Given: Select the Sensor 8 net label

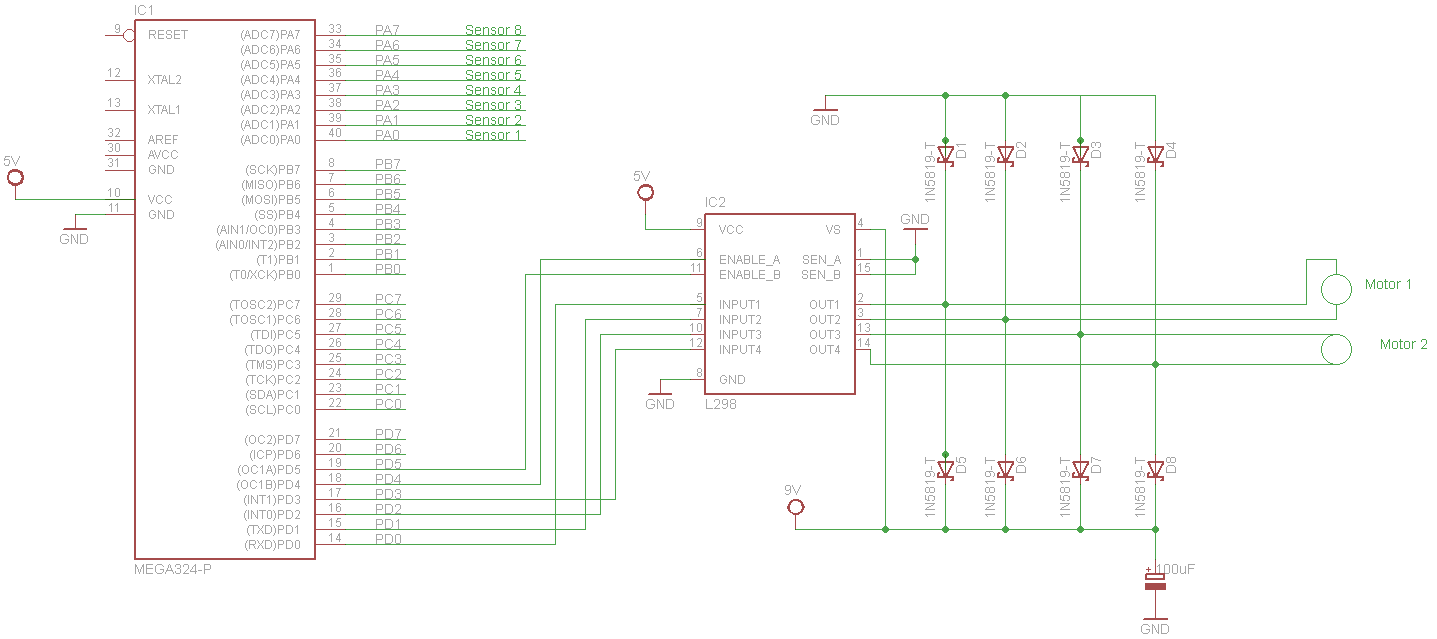Looking at the screenshot, I should (494, 30).
